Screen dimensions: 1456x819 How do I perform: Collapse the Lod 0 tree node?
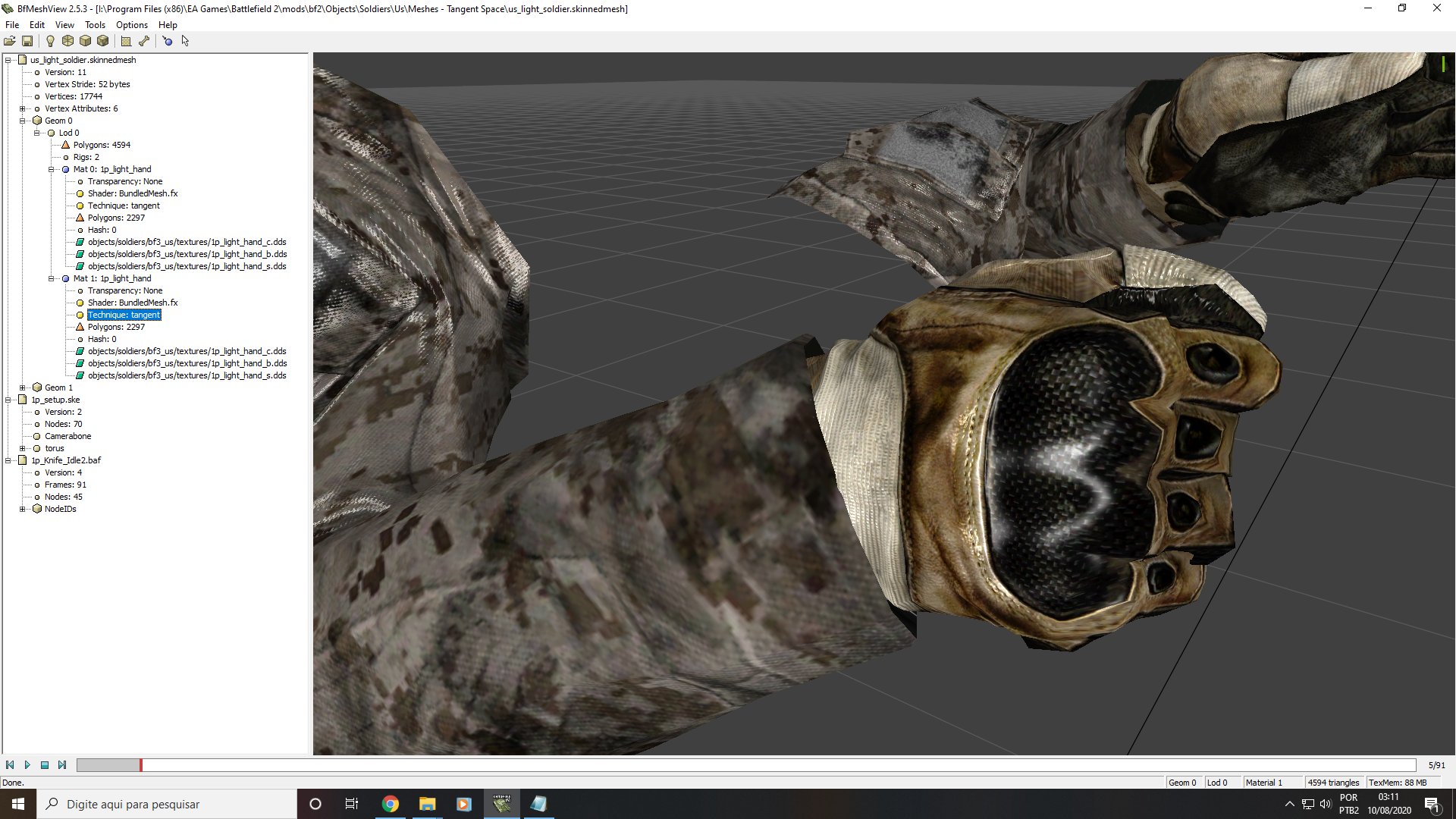pos(37,133)
